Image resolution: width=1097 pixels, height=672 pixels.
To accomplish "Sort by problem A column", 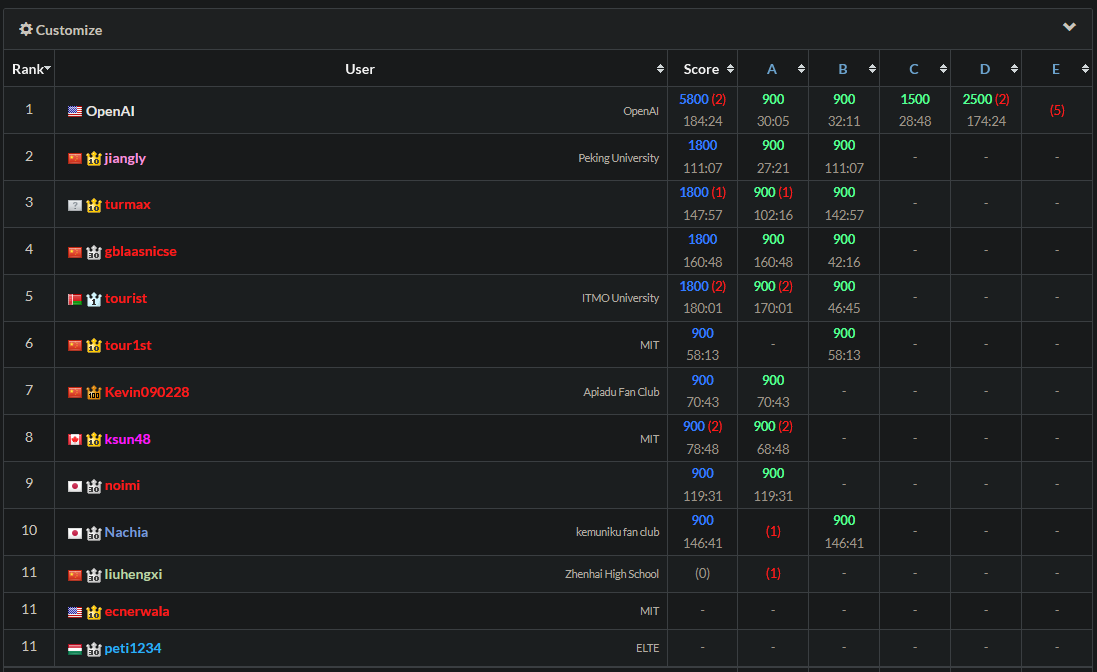I will [x=801, y=69].
